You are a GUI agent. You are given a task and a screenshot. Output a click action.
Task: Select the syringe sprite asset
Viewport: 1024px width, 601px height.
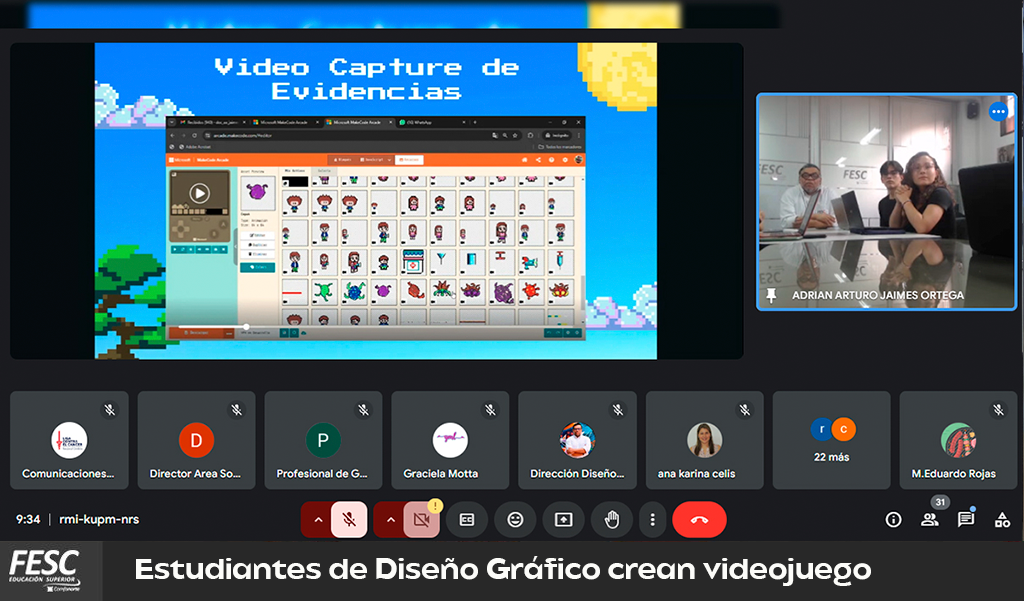click(x=560, y=262)
